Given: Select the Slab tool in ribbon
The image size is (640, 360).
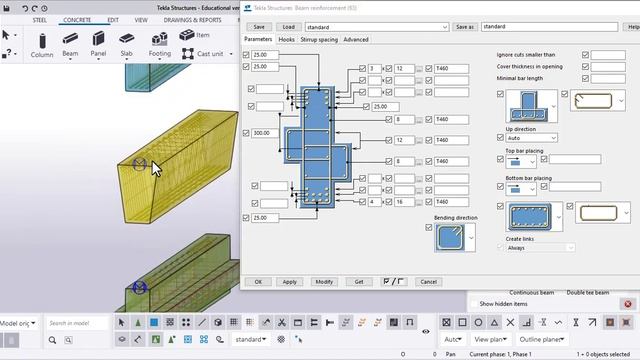Looking at the screenshot, I should click(127, 45).
